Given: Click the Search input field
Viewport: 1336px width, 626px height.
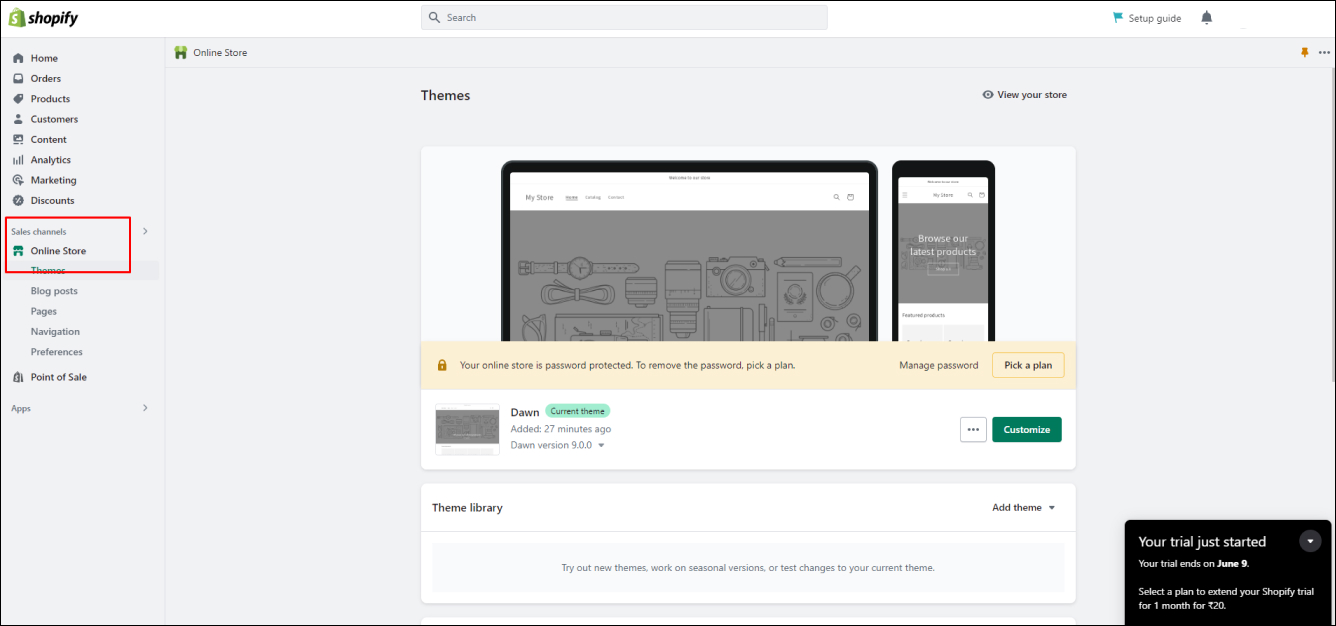Looking at the screenshot, I should 624,18.
